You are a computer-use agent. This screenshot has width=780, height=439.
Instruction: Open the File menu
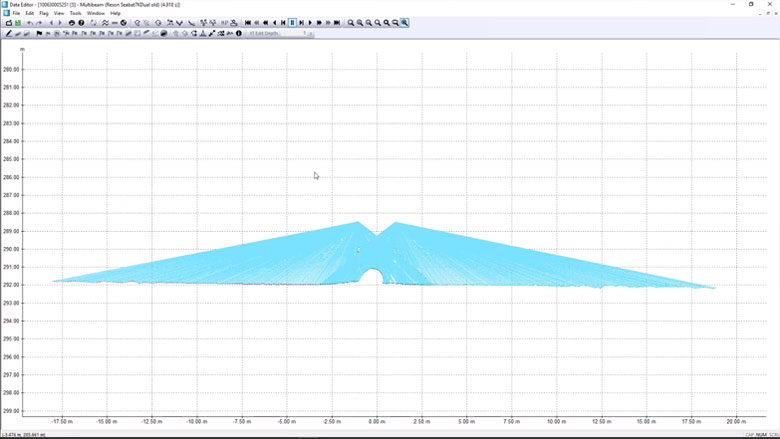(x=17, y=13)
